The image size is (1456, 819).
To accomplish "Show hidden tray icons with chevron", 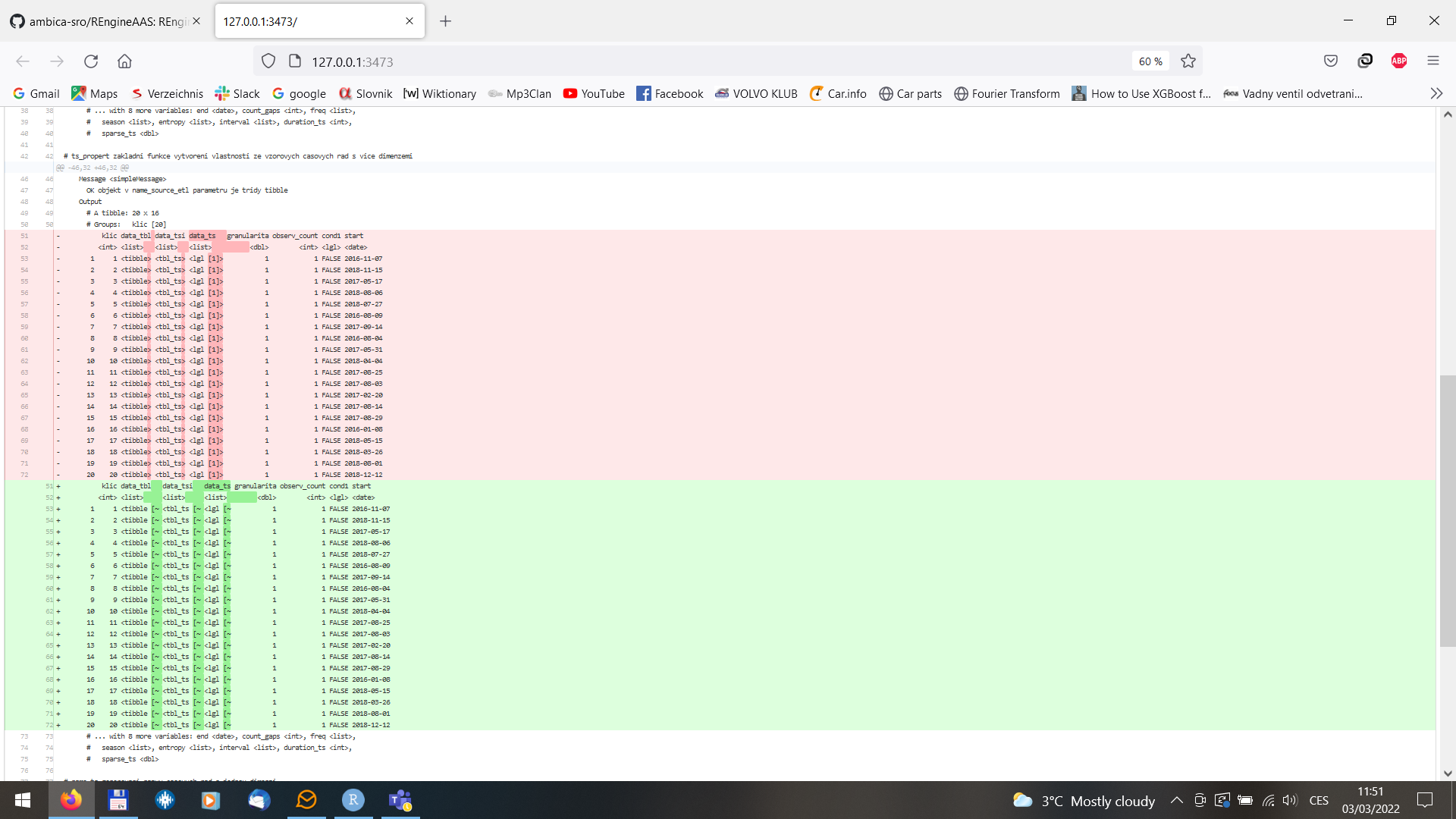I will [1177, 800].
